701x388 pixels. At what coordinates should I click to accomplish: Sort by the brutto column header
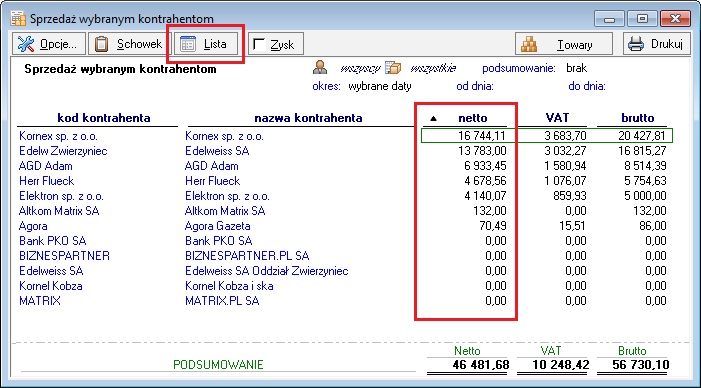tap(638, 118)
